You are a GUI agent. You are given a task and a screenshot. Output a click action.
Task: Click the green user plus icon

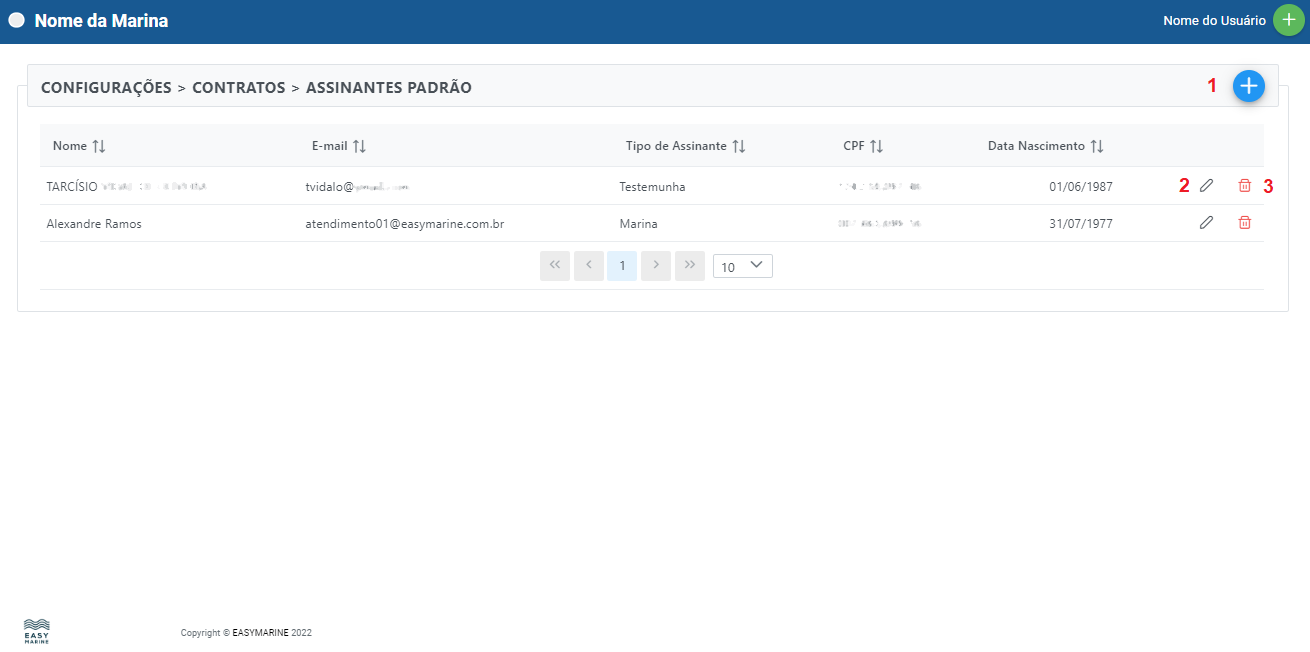(1288, 21)
